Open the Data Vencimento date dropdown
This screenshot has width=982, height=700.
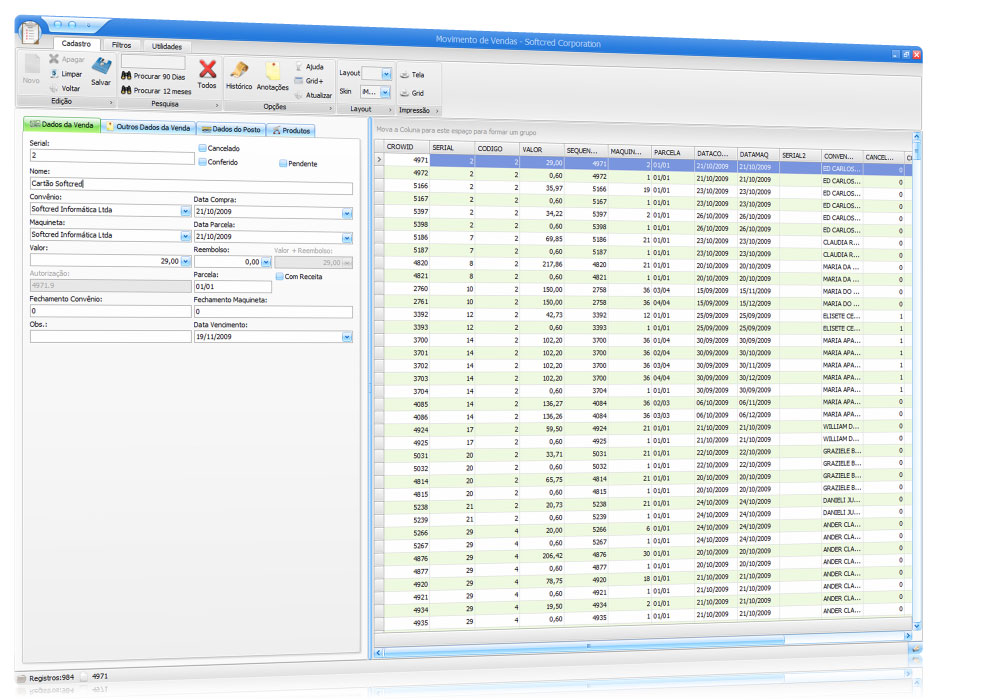coord(347,338)
